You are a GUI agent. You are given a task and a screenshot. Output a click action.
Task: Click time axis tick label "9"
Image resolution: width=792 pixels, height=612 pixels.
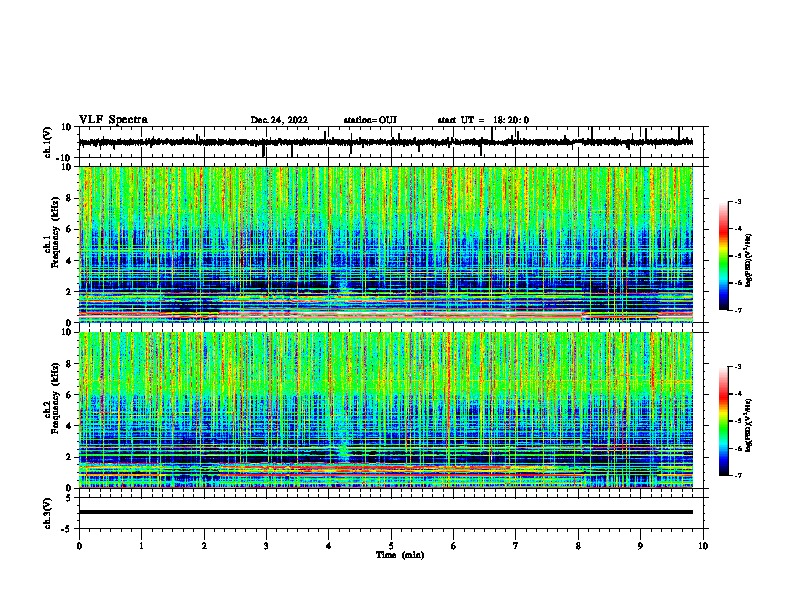pos(640,546)
